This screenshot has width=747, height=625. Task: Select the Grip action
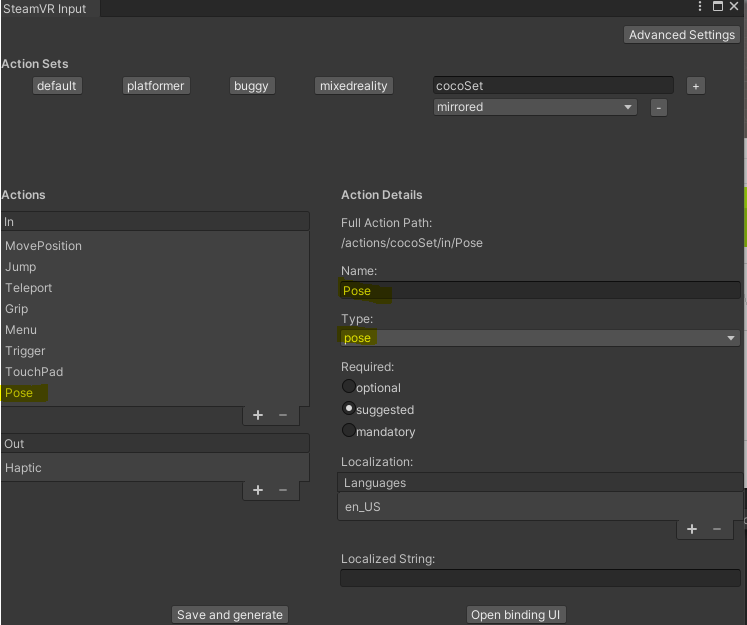155,309
